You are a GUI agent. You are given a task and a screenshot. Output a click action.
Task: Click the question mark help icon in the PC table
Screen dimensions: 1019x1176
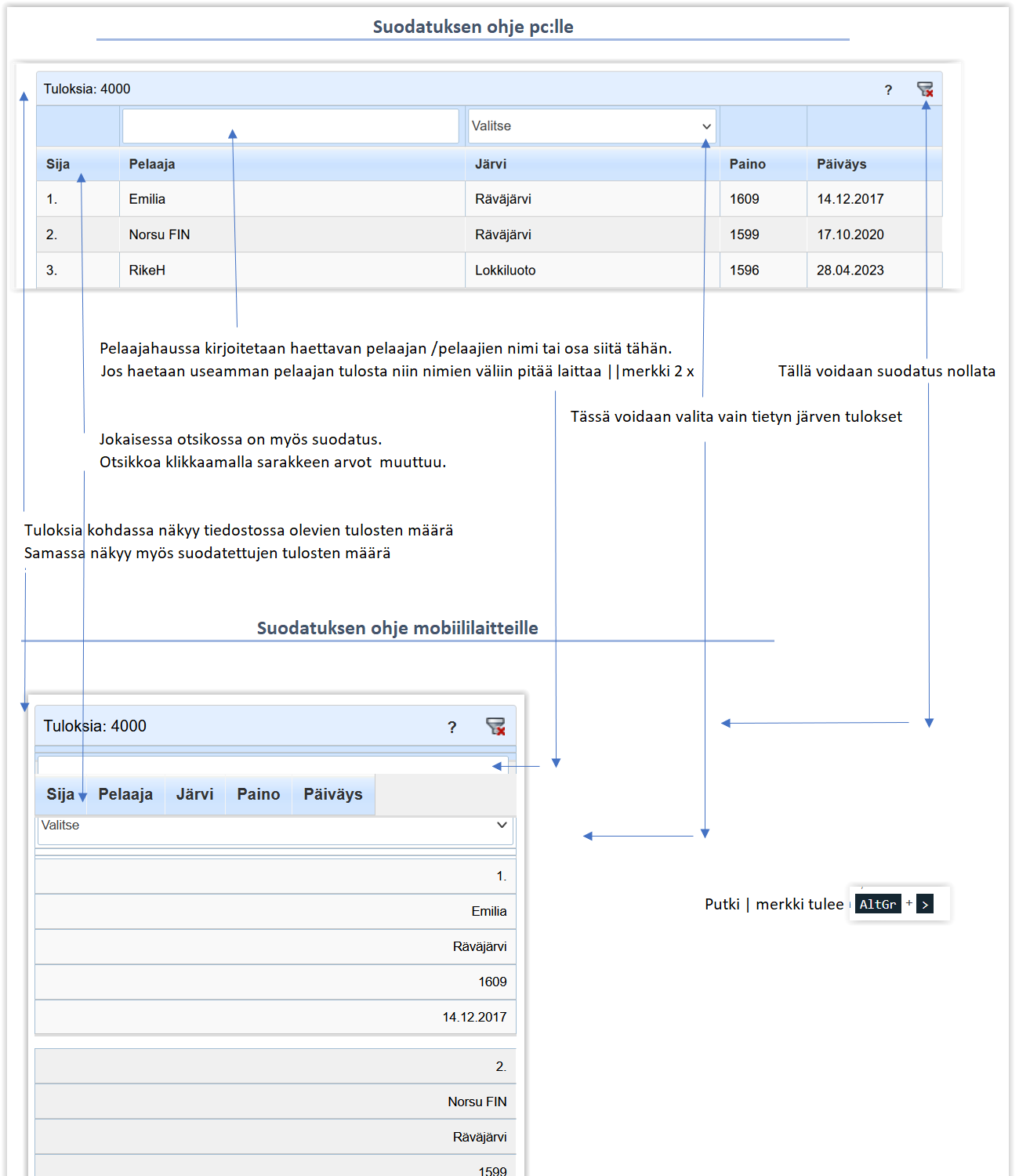click(x=888, y=90)
